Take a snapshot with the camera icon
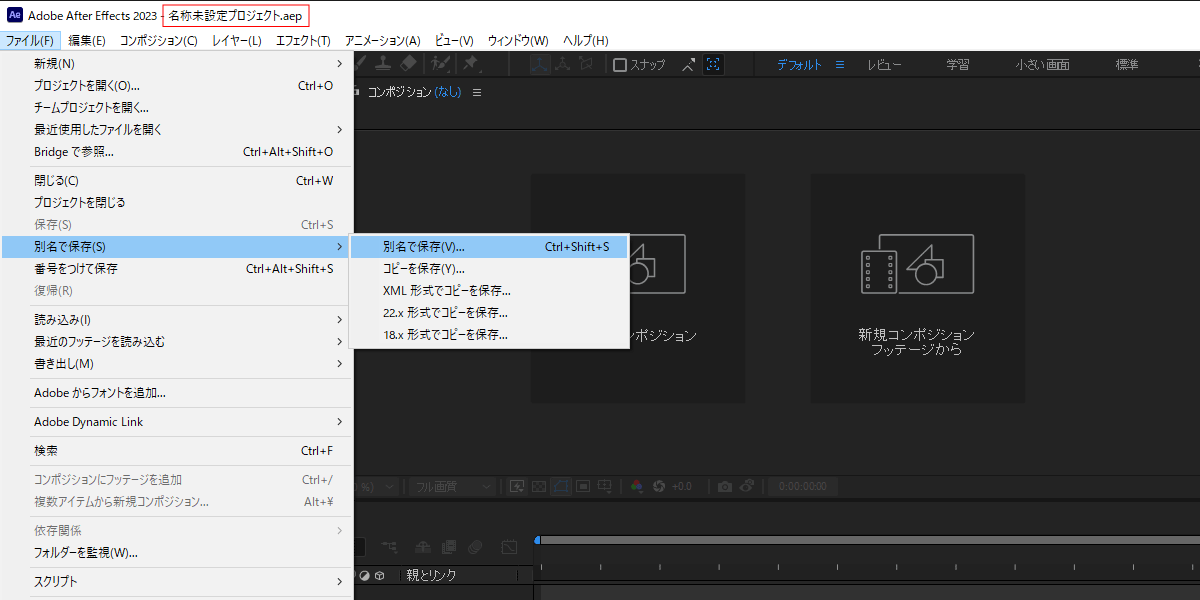This screenshot has height=600, width=1200. (725, 487)
